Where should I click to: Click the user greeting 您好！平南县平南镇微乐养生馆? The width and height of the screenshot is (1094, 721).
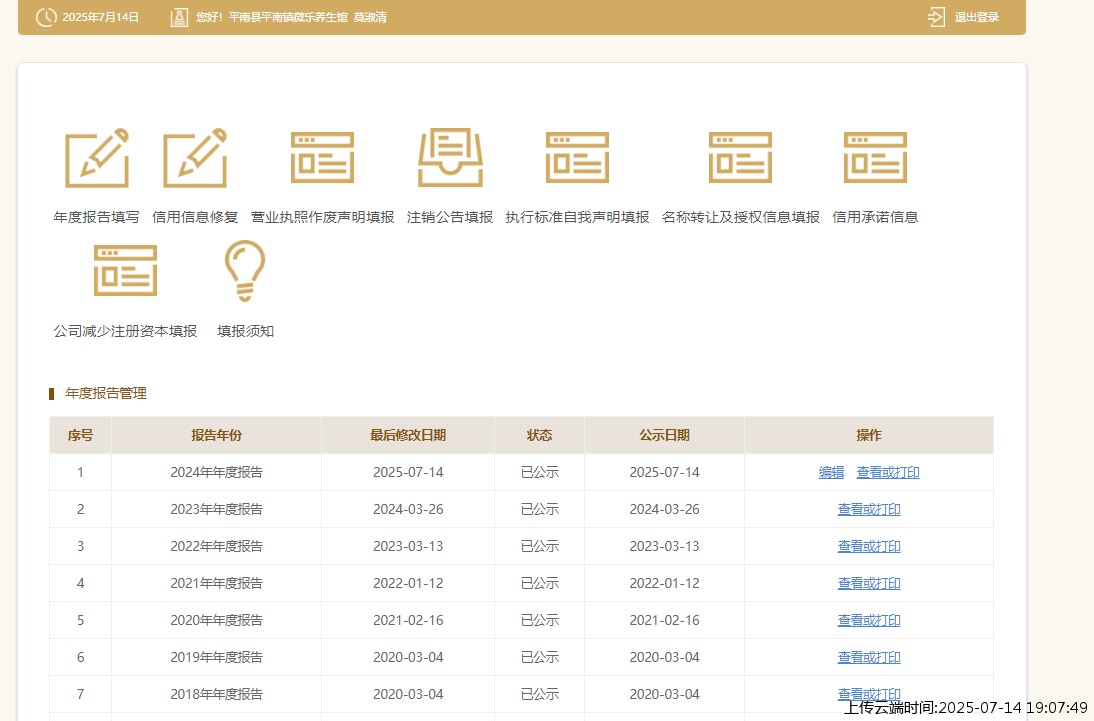(271, 17)
